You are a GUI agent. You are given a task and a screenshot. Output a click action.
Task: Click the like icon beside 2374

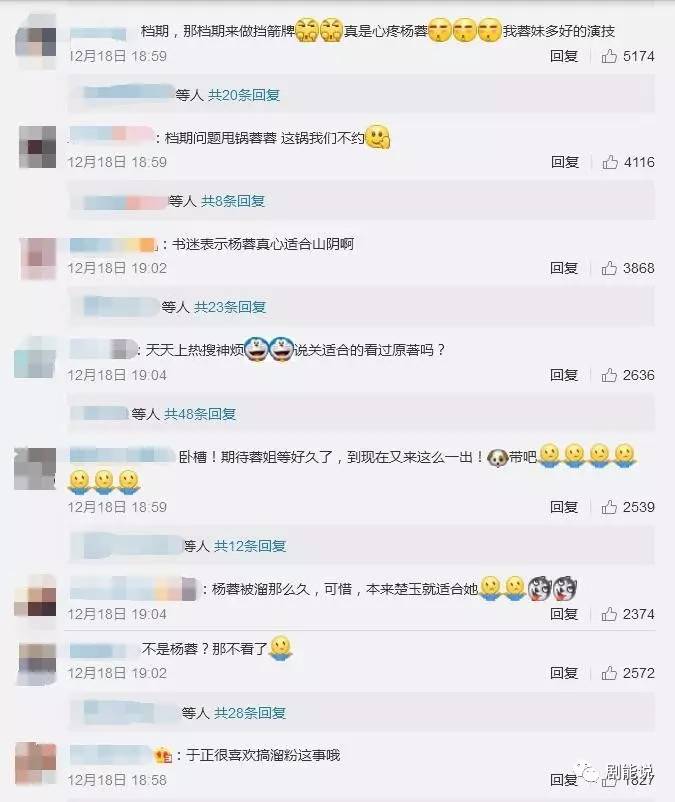point(609,614)
